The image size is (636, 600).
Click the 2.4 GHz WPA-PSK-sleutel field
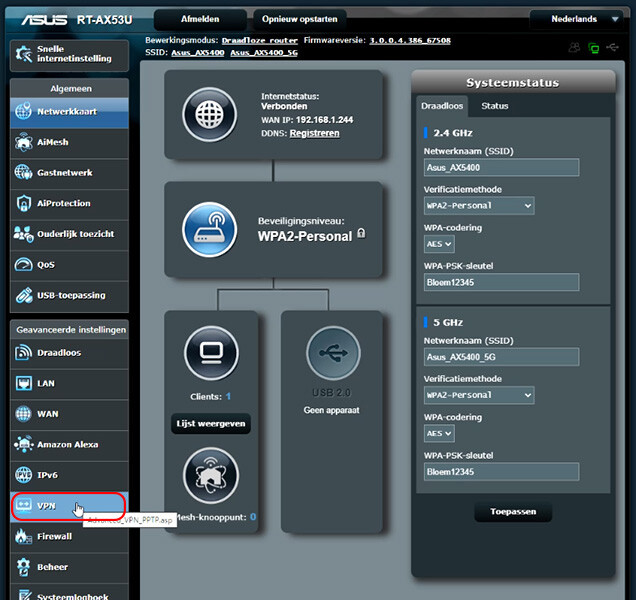[501, 282]
